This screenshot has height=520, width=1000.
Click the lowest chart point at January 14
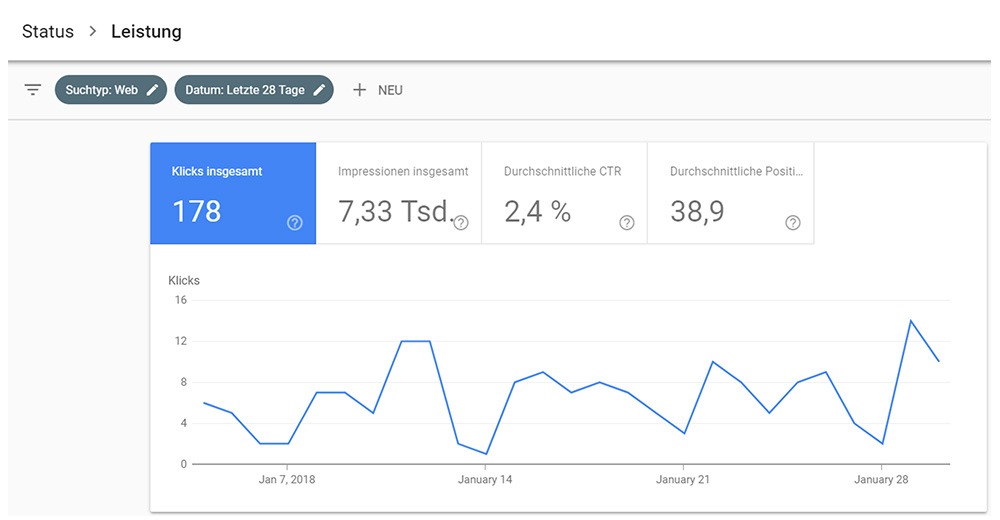pos(487,454)
